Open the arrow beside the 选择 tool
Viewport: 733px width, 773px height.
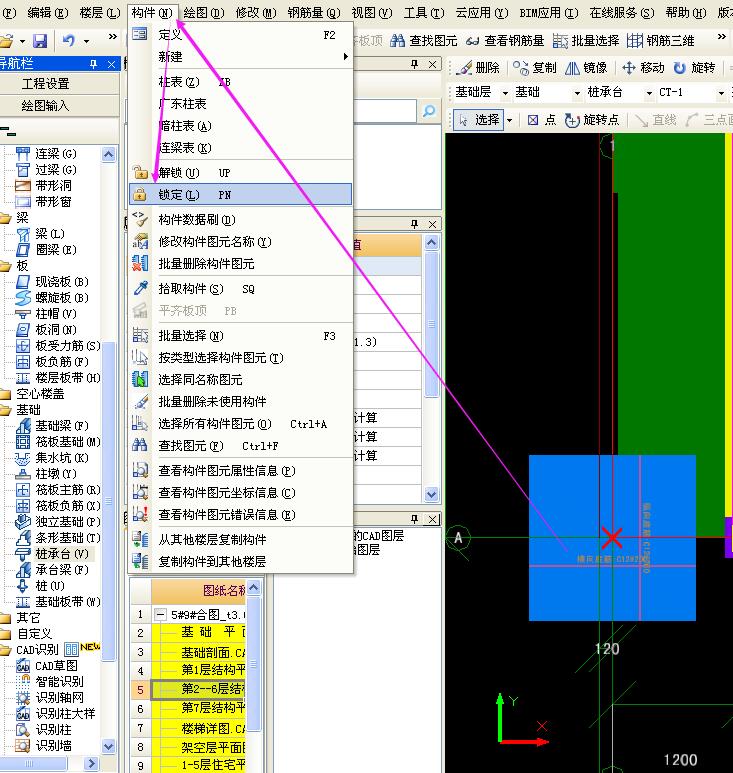click(509, 120)
